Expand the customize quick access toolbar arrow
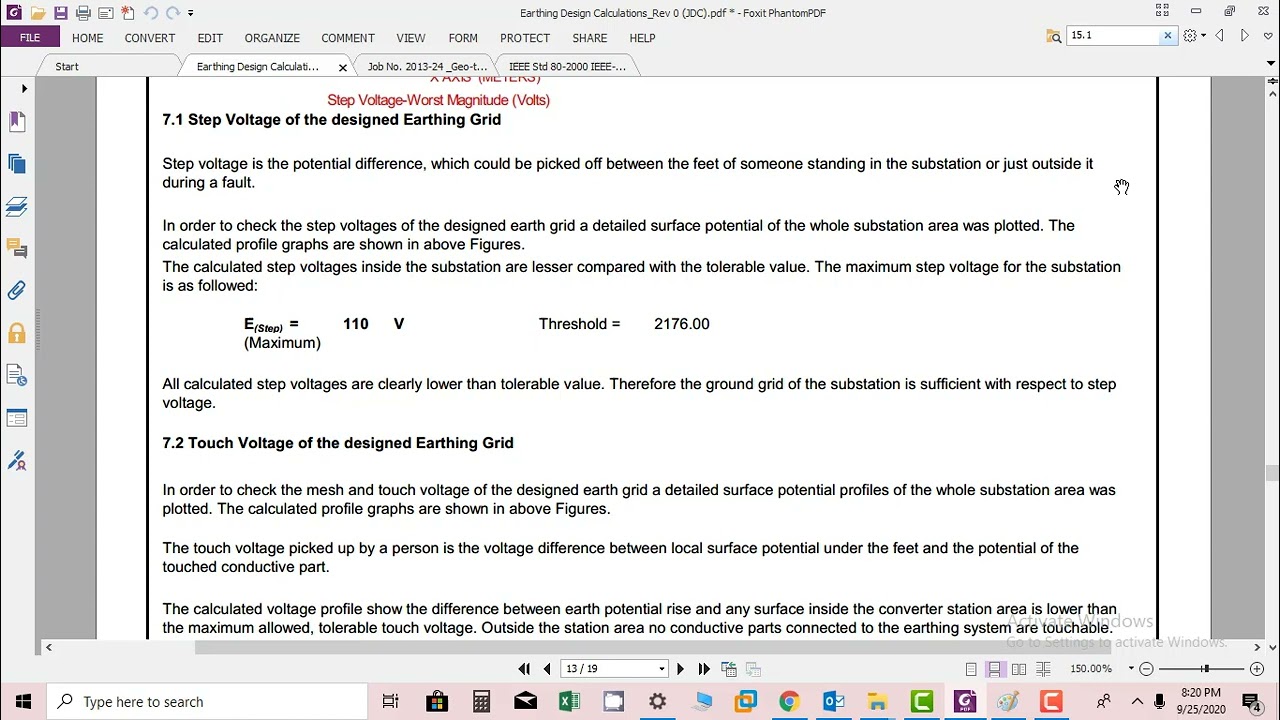The height and width of the screenshot is (720, 1280). [x=190, y=13]
